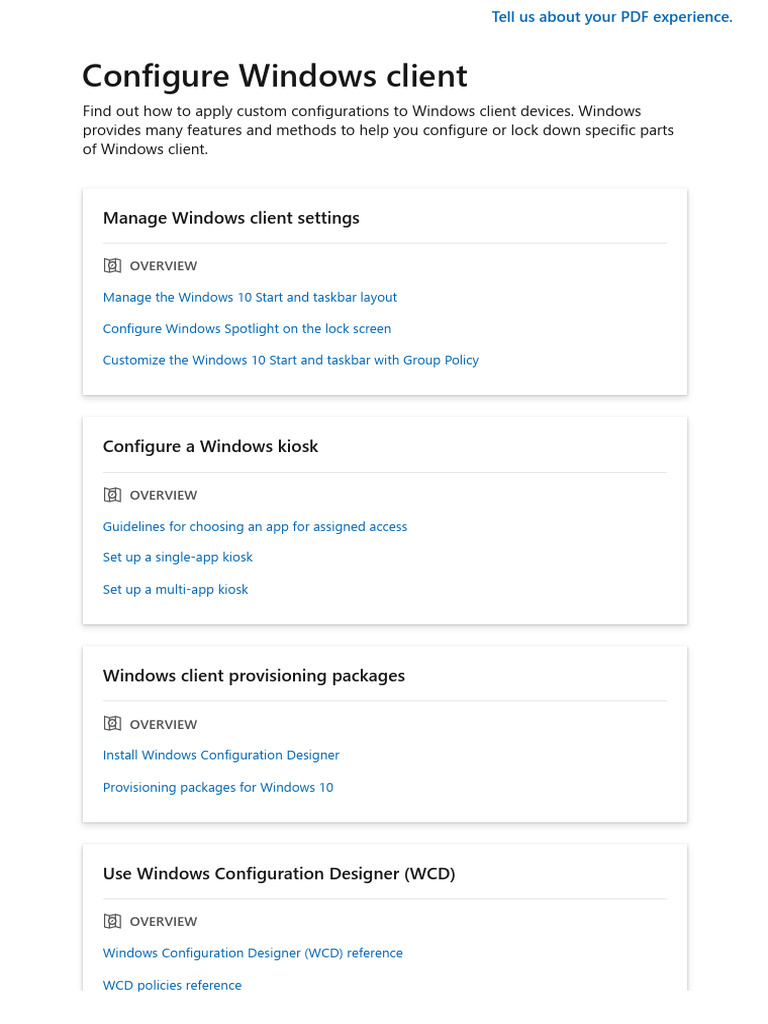Image resolution: width=768 pixels, height=1024 pixels.
Task: Click the Configure a Windows kiosk heading
Action: (210, 446)
